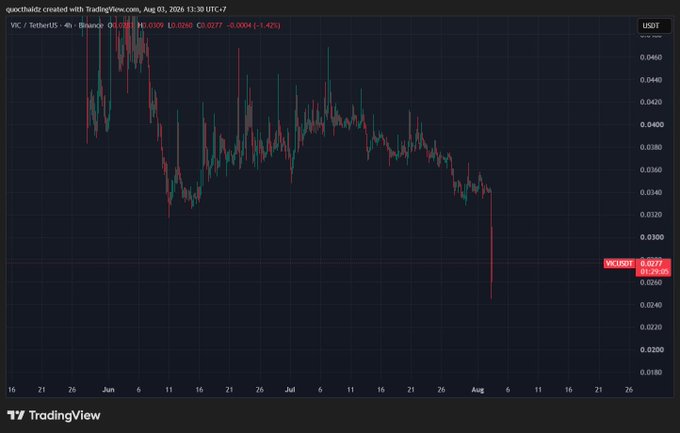Viewport: 680px width, 433px height.
Task: Click the 0.0340 price axis label
Action: tap(651, 192)
